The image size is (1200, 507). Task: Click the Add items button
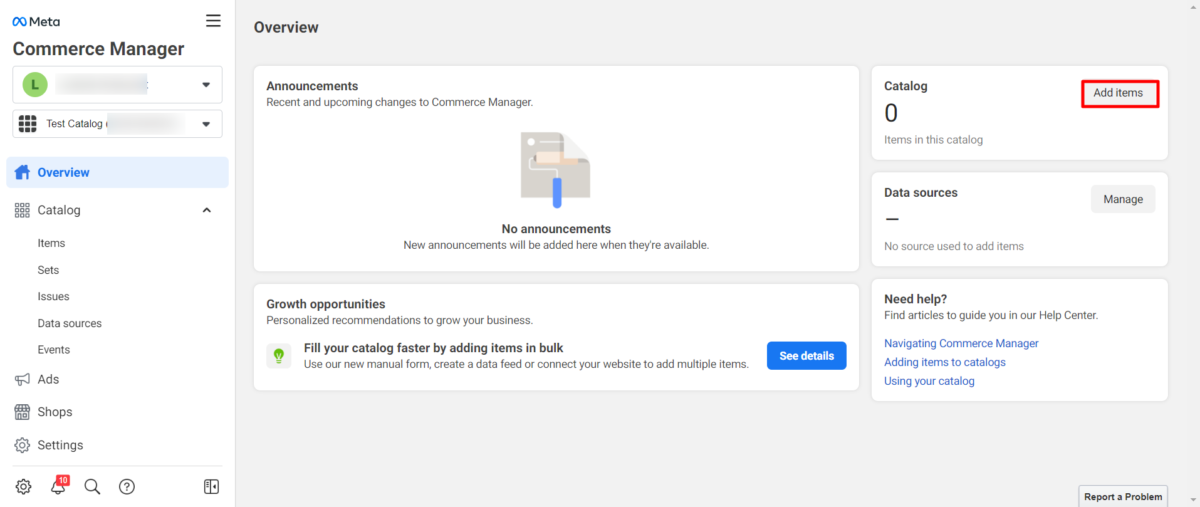tap(1119, 93)
